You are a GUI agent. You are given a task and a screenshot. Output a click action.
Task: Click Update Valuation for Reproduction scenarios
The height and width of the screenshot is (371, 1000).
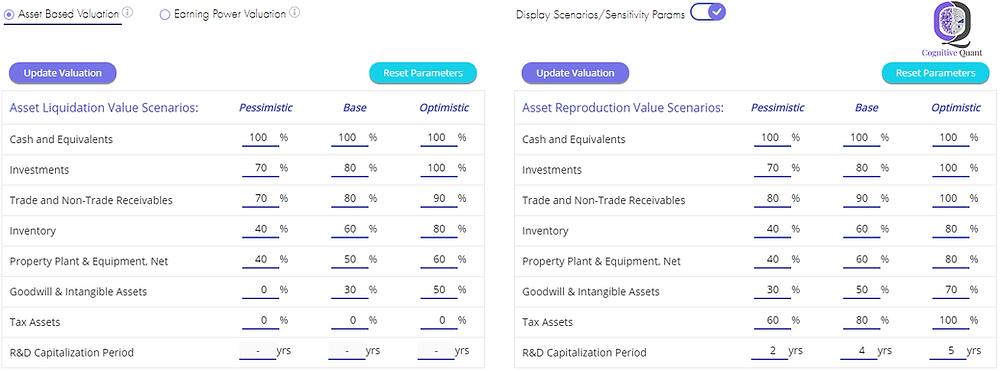click(575, 73)
